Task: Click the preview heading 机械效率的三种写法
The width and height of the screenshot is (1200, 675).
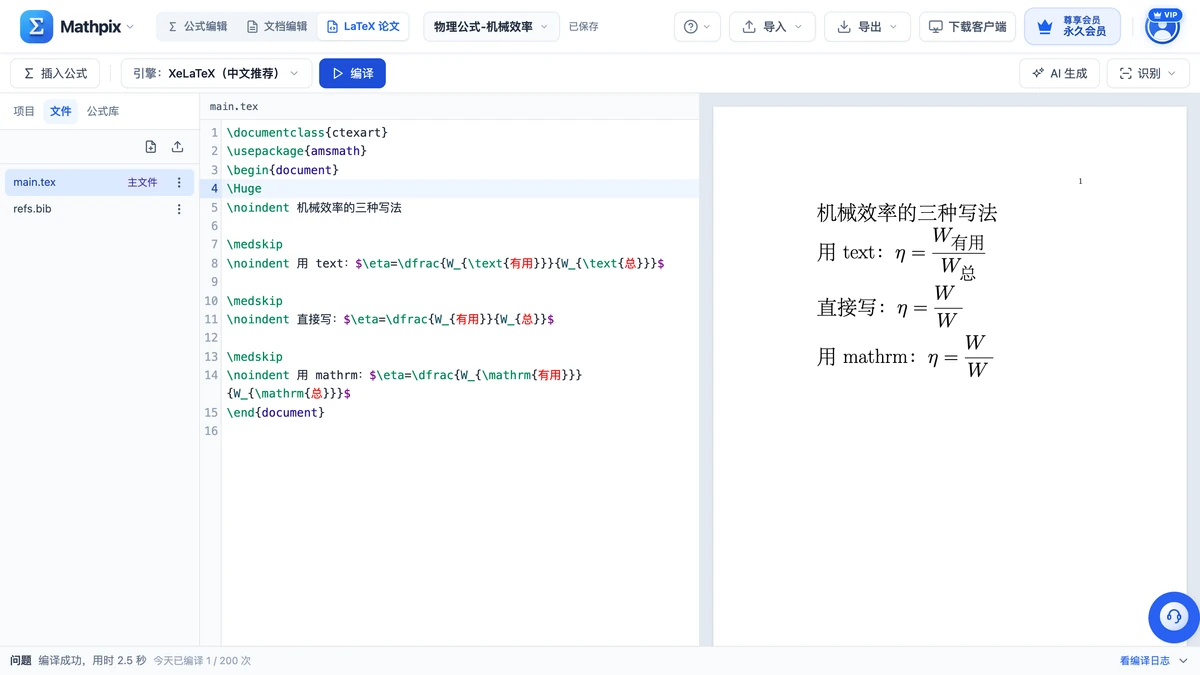Action: tap(907, 213)
